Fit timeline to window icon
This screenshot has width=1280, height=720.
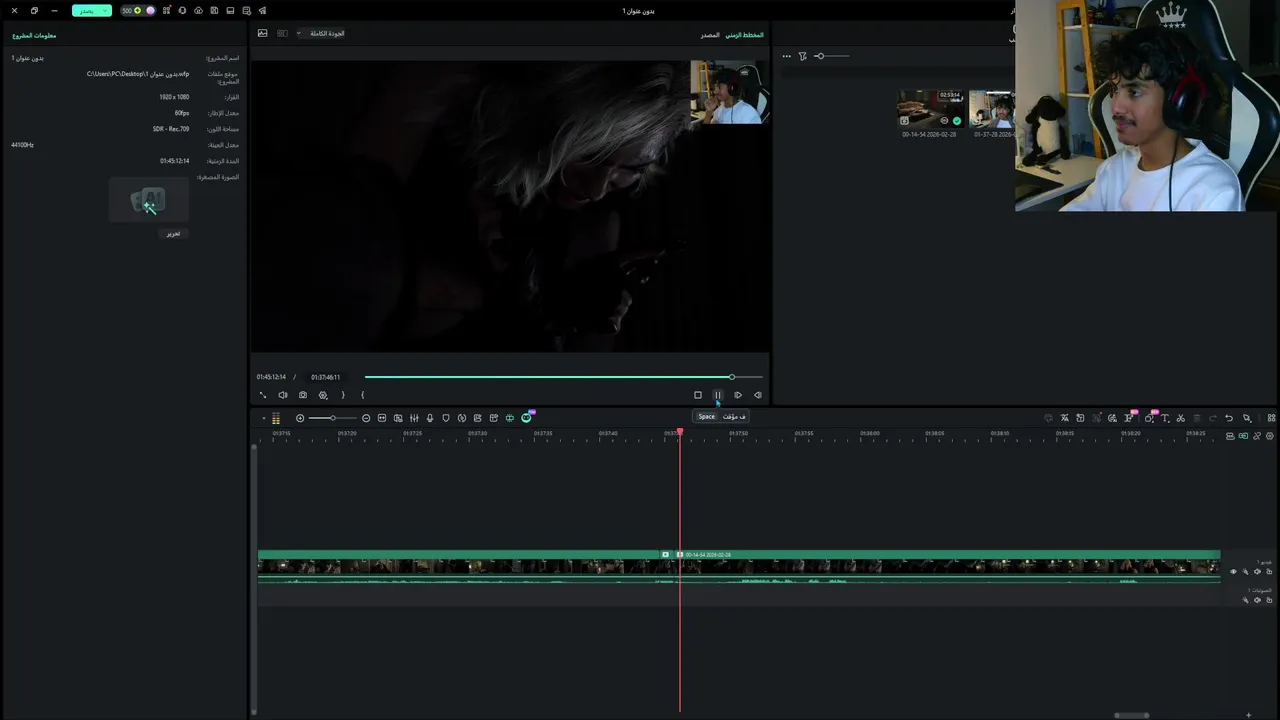(x=382, y=418)
